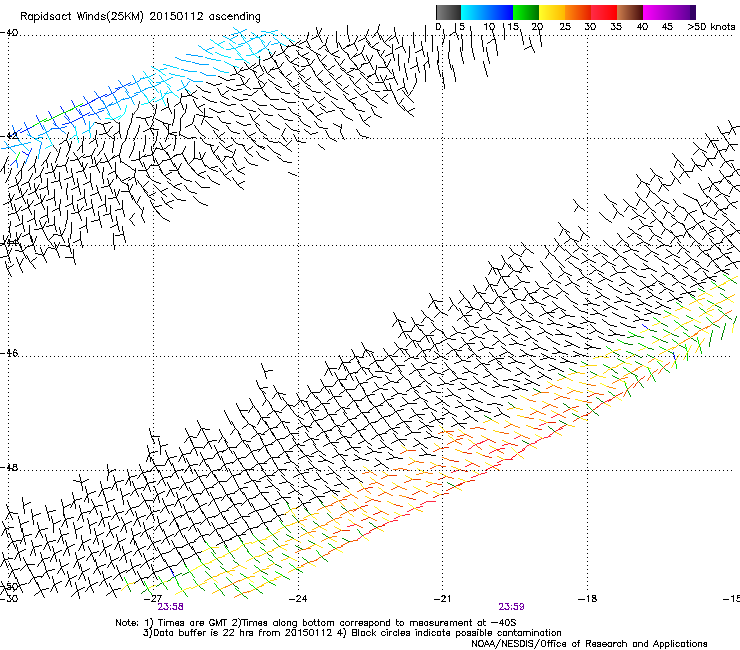Click the purple '23:58' time label
The width and height of the screenshot is (740, 650).
click(x=170, y=607)
